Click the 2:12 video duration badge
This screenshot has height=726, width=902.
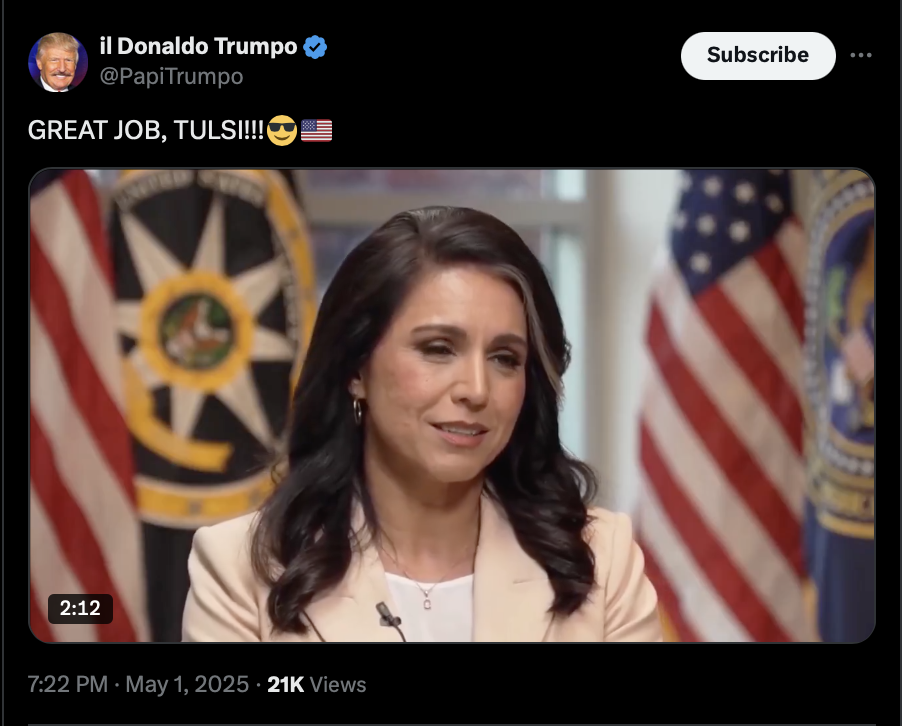(x=80, y=608)
